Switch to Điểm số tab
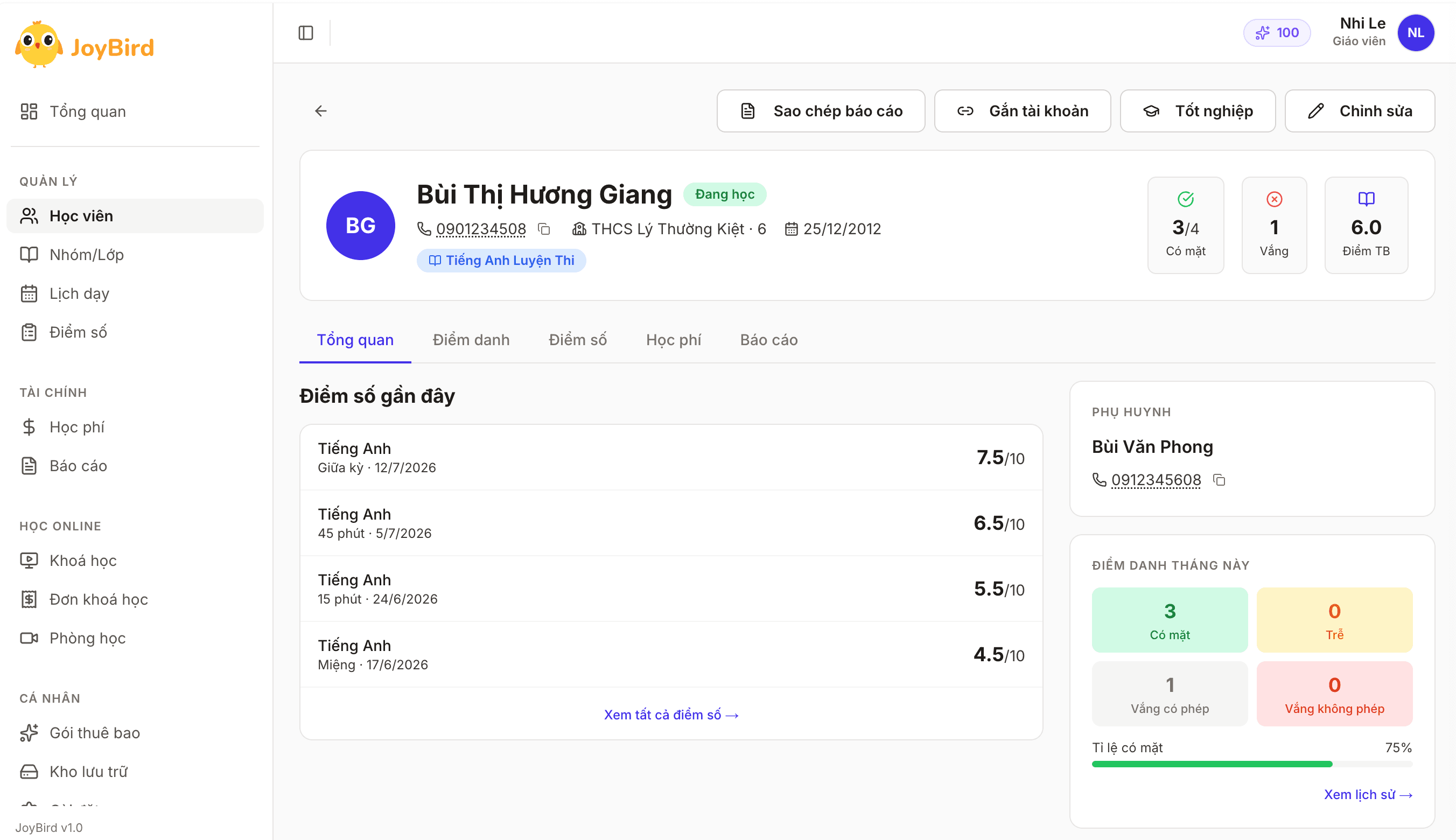The width and height of the screenshot is (1456, 840). point(577,340)
